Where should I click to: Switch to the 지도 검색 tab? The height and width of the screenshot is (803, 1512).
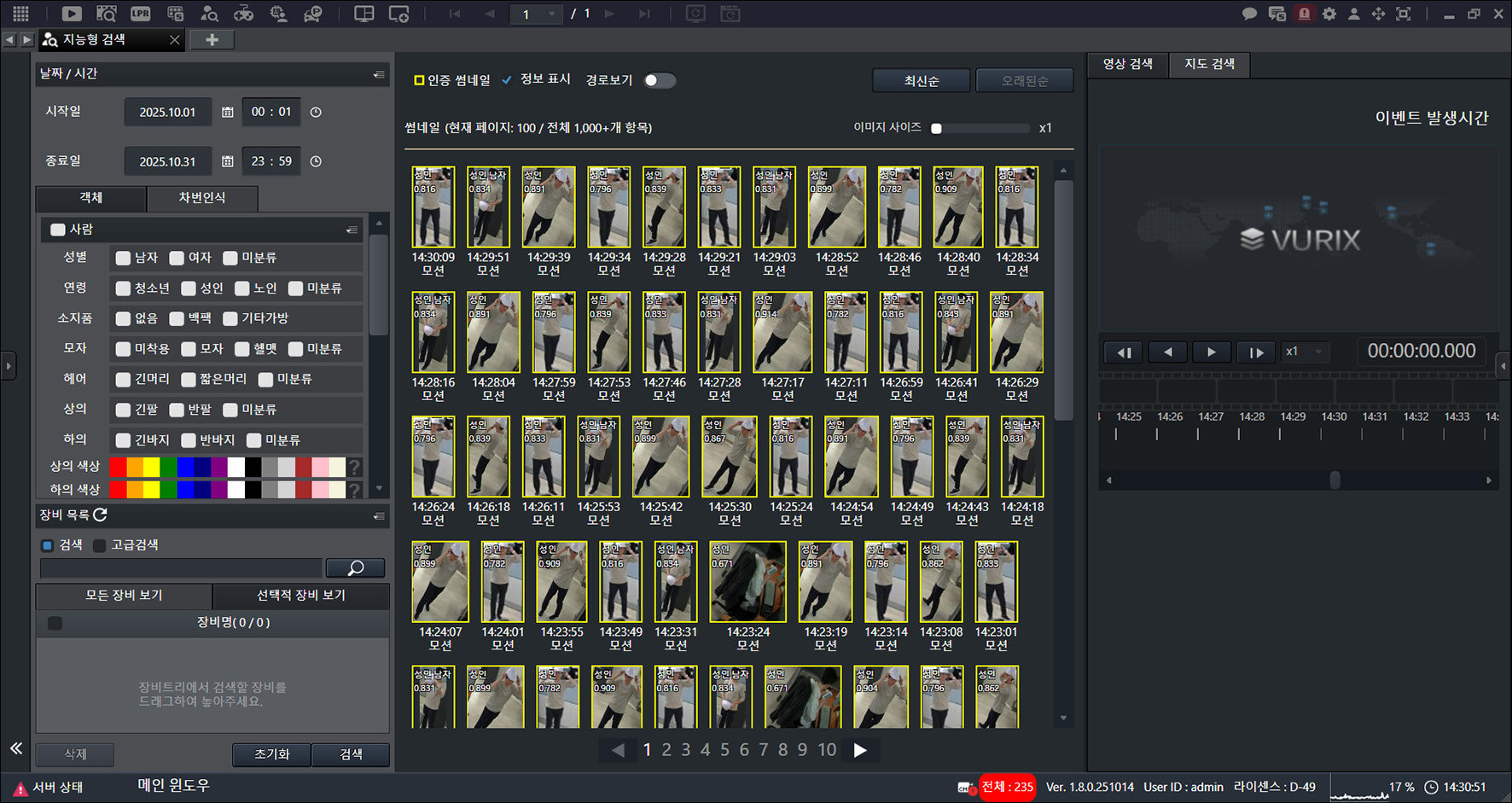pyautogui.click(x=1210, y=64)
